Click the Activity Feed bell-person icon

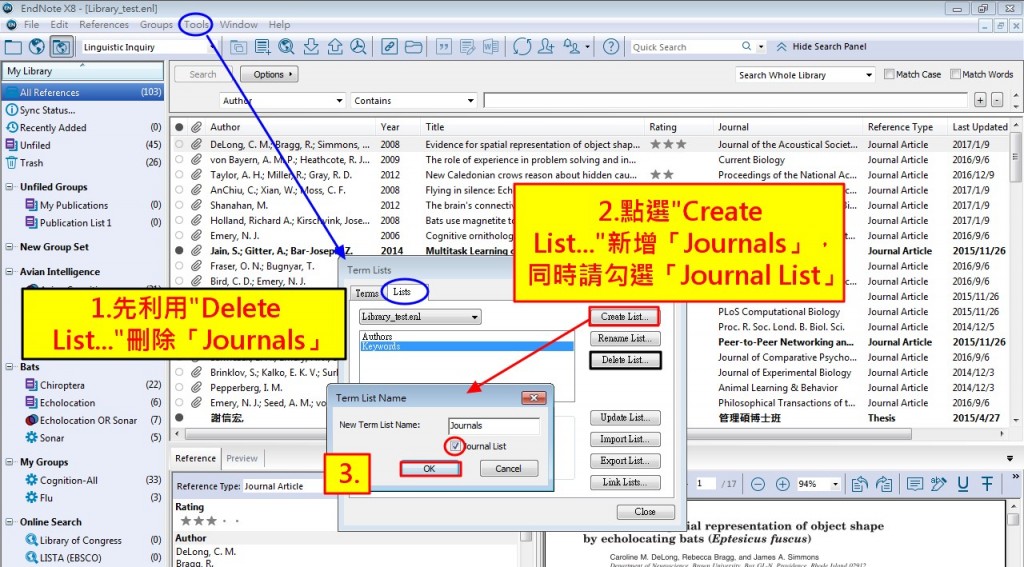(x=572, y=47)
